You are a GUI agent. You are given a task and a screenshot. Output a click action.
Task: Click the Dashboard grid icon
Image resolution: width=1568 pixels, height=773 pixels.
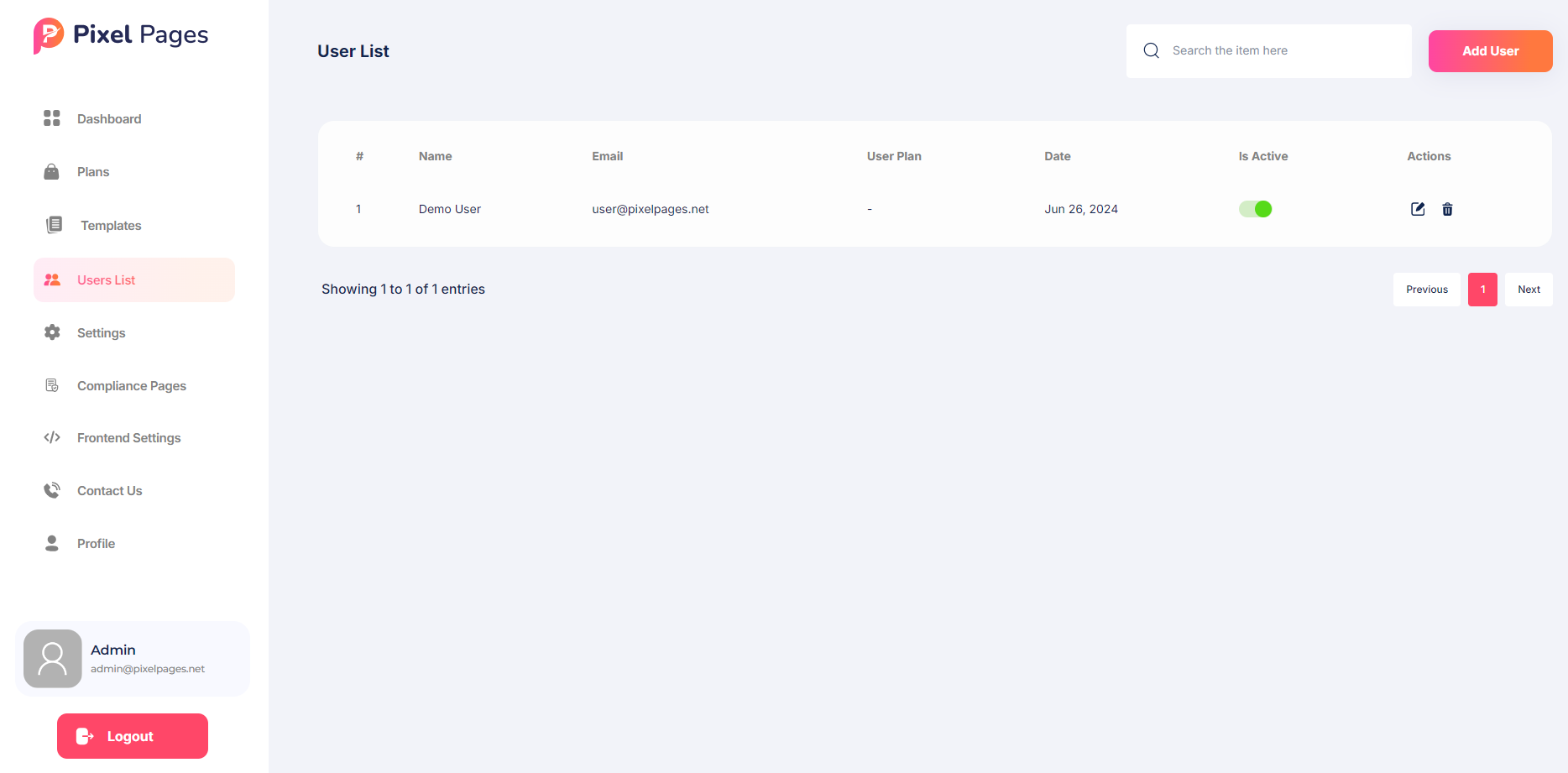pos(52,118)
